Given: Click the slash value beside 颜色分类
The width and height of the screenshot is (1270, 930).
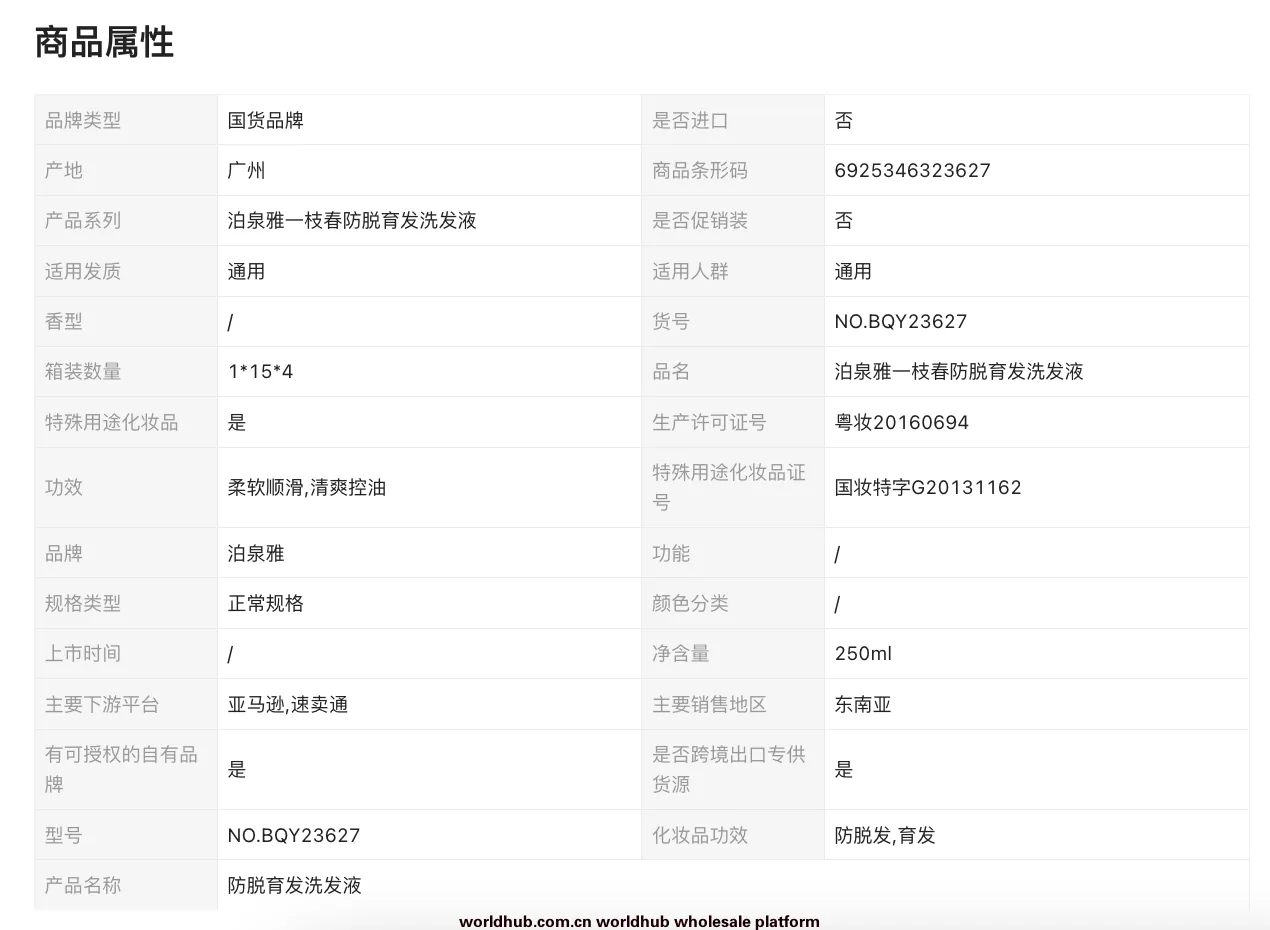Looking at the screenshot, I should click(x=838, y=604).
